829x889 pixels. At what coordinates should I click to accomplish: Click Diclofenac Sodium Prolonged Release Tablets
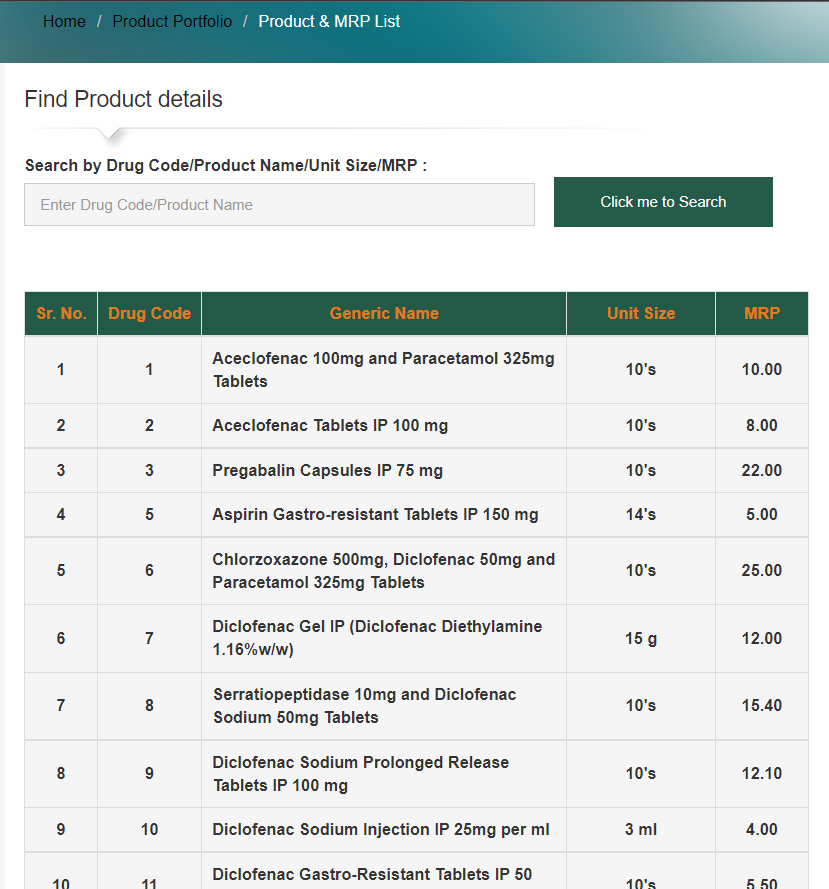coord(360,773)
